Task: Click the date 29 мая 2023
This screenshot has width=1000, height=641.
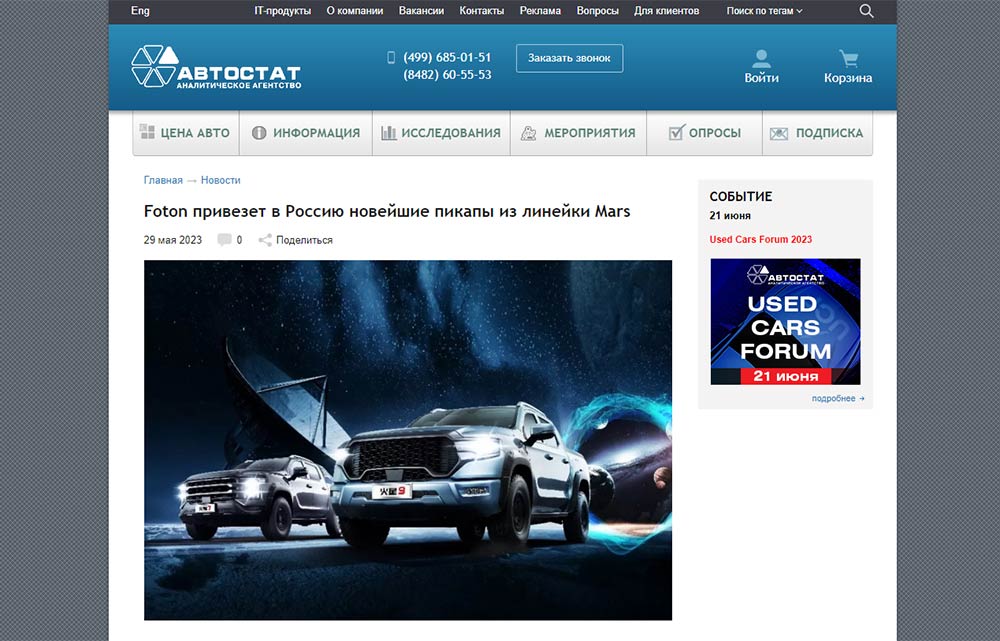Action: 173,240
